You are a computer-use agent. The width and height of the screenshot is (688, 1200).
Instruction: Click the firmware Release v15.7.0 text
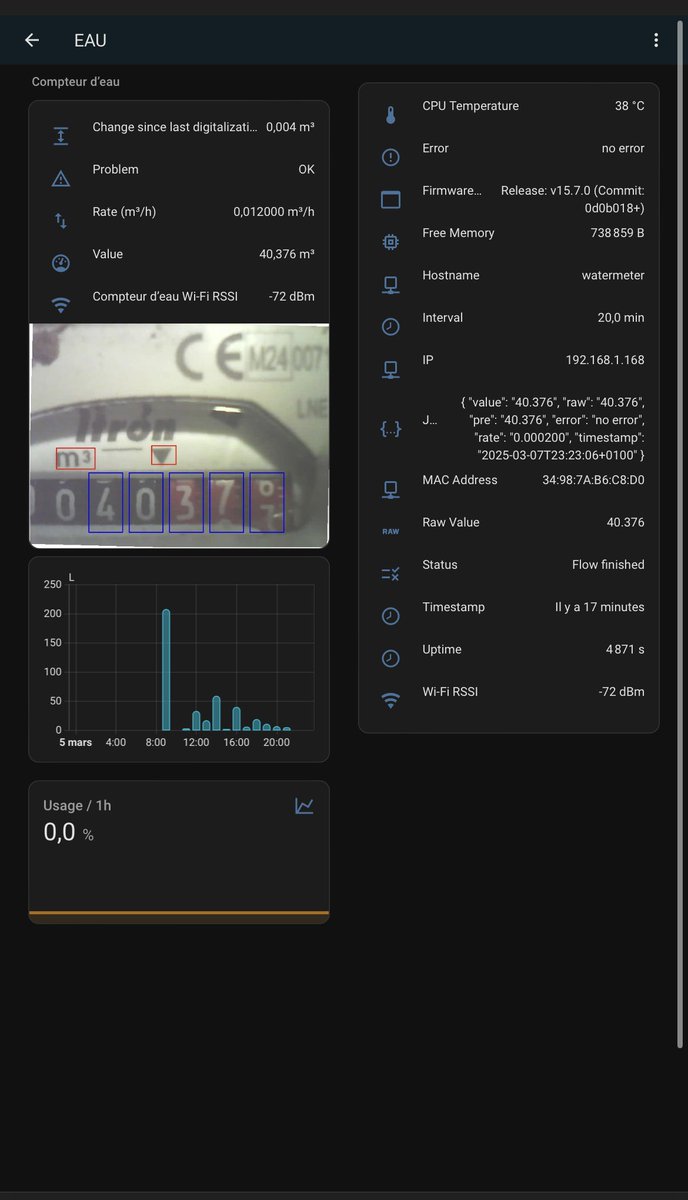[x=572, y=199]
